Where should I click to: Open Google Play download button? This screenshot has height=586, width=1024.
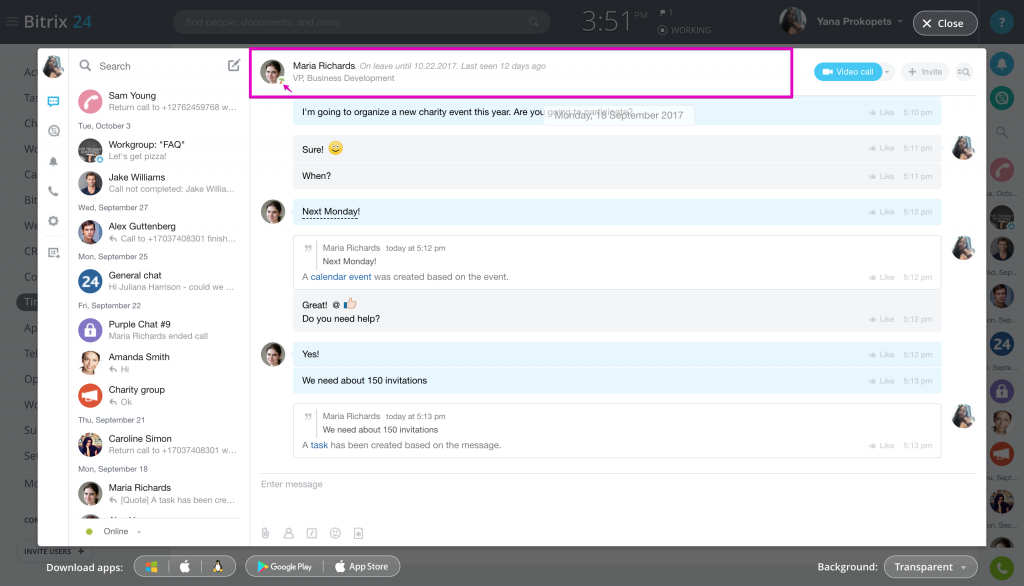(x=285, y=566)
